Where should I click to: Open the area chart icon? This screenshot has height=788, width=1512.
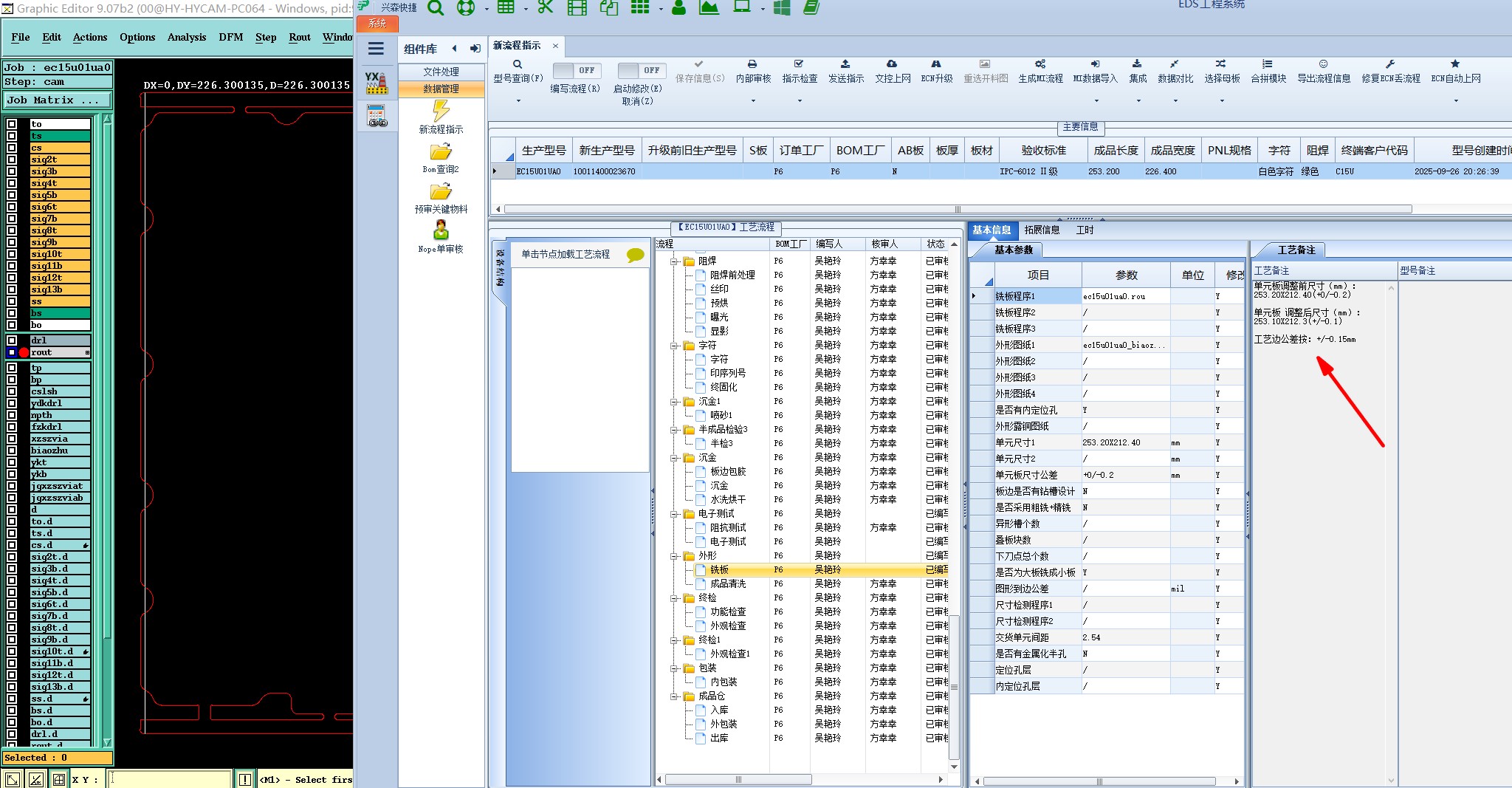(x=709, y=7)
